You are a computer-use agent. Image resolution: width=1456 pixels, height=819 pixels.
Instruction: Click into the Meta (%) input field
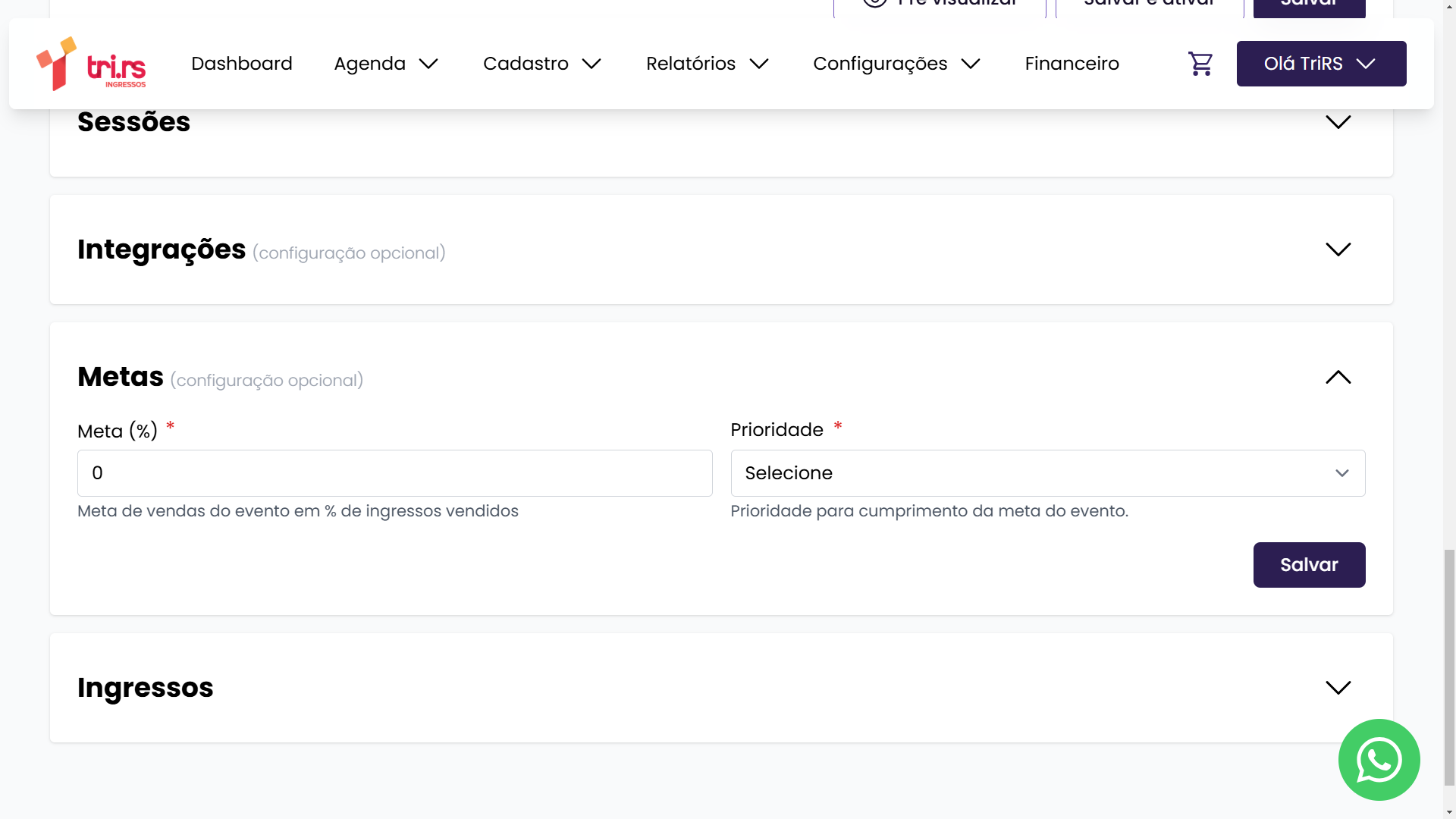[x=394, y=473]
